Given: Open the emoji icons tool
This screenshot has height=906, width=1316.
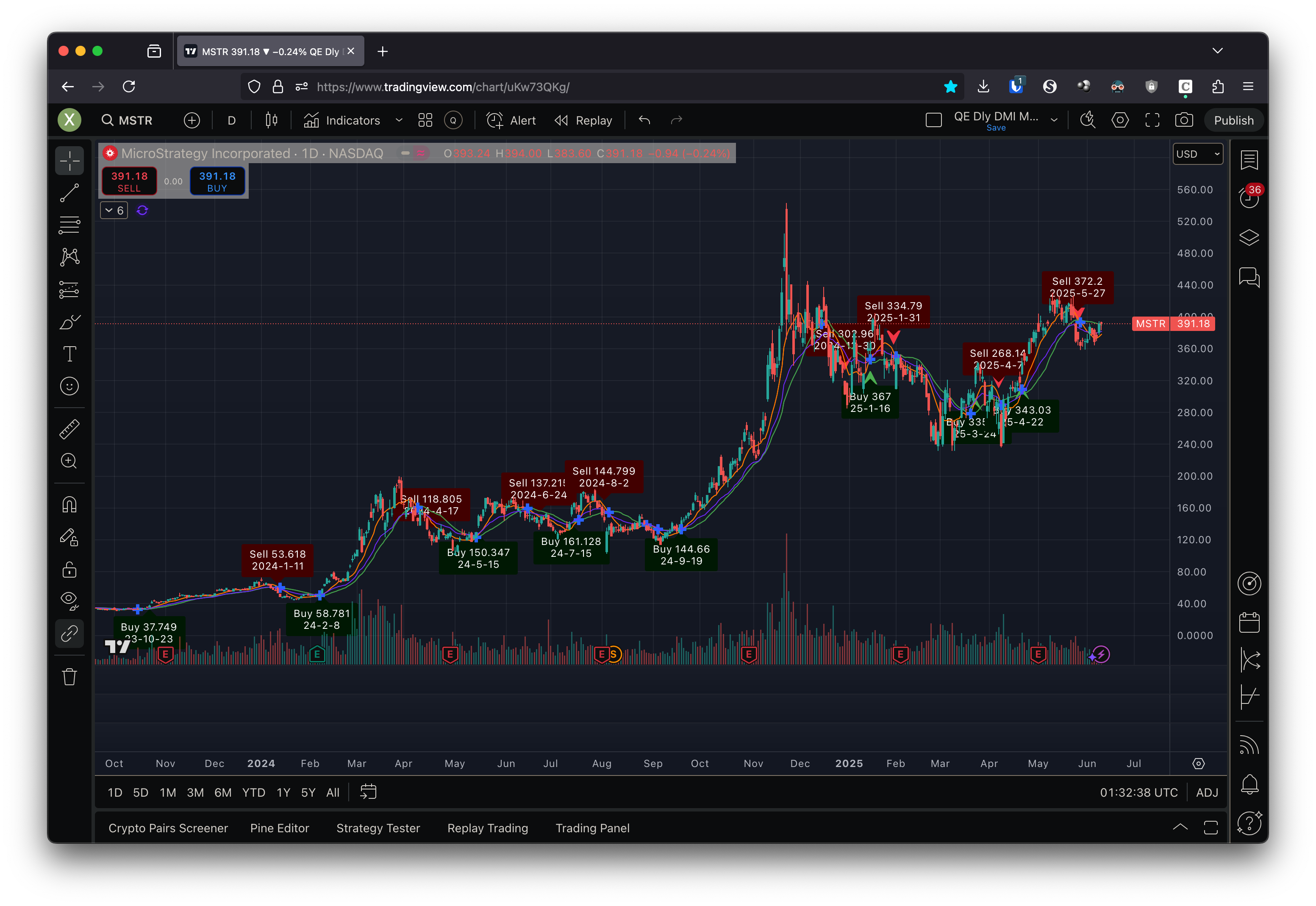Looking at the screenshot, I should click(69, 386).
